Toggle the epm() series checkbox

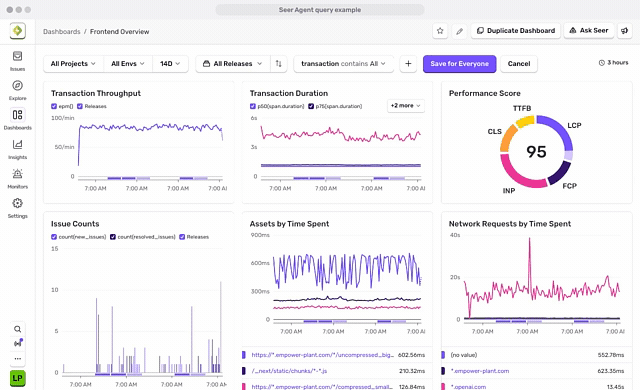point(54,106)
